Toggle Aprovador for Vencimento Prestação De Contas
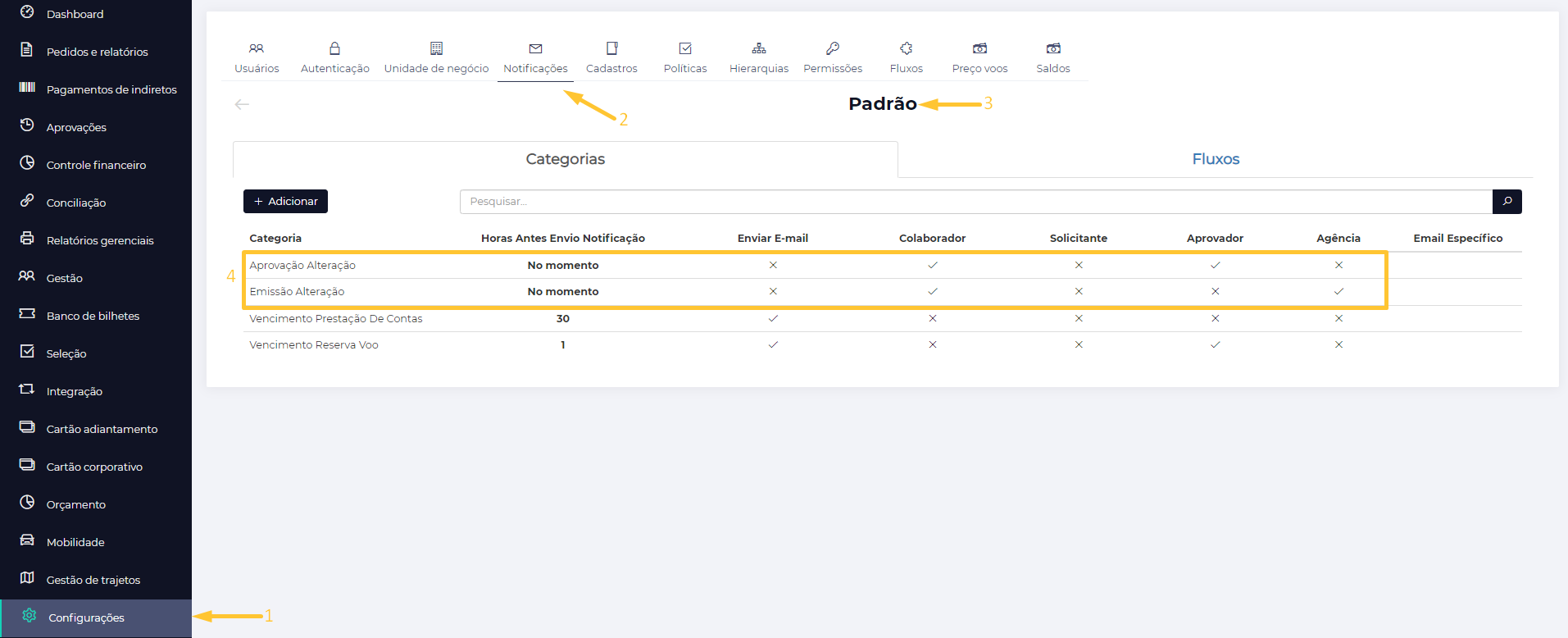 click(1215, 318)
